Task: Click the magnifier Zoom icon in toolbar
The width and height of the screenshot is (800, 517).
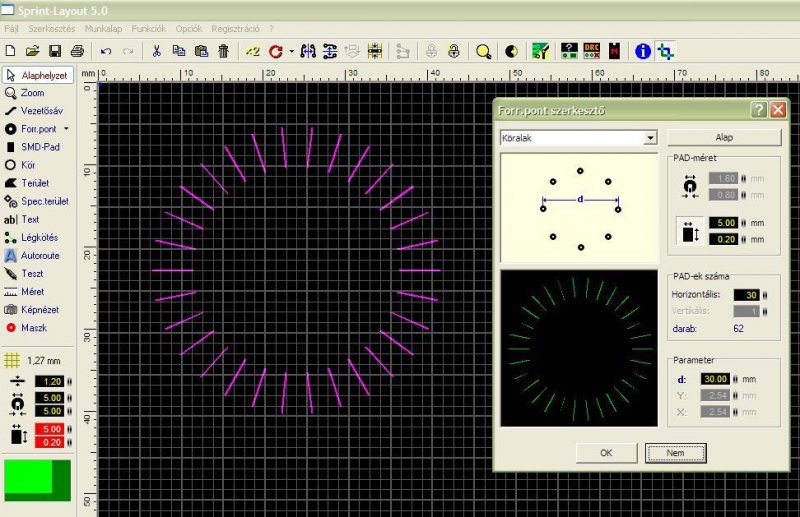Action: [483, 51]
